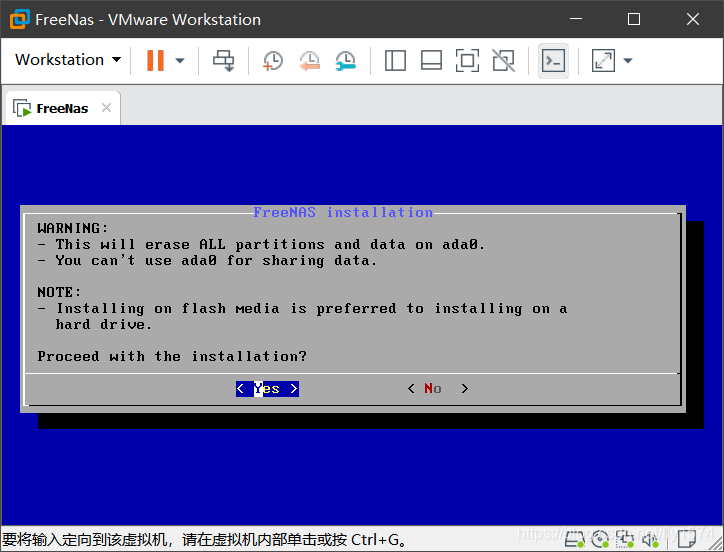Toggle the library sidebar view icon
Screen dimensions: 724x552
pyautogui.click(x=395, y=61)
